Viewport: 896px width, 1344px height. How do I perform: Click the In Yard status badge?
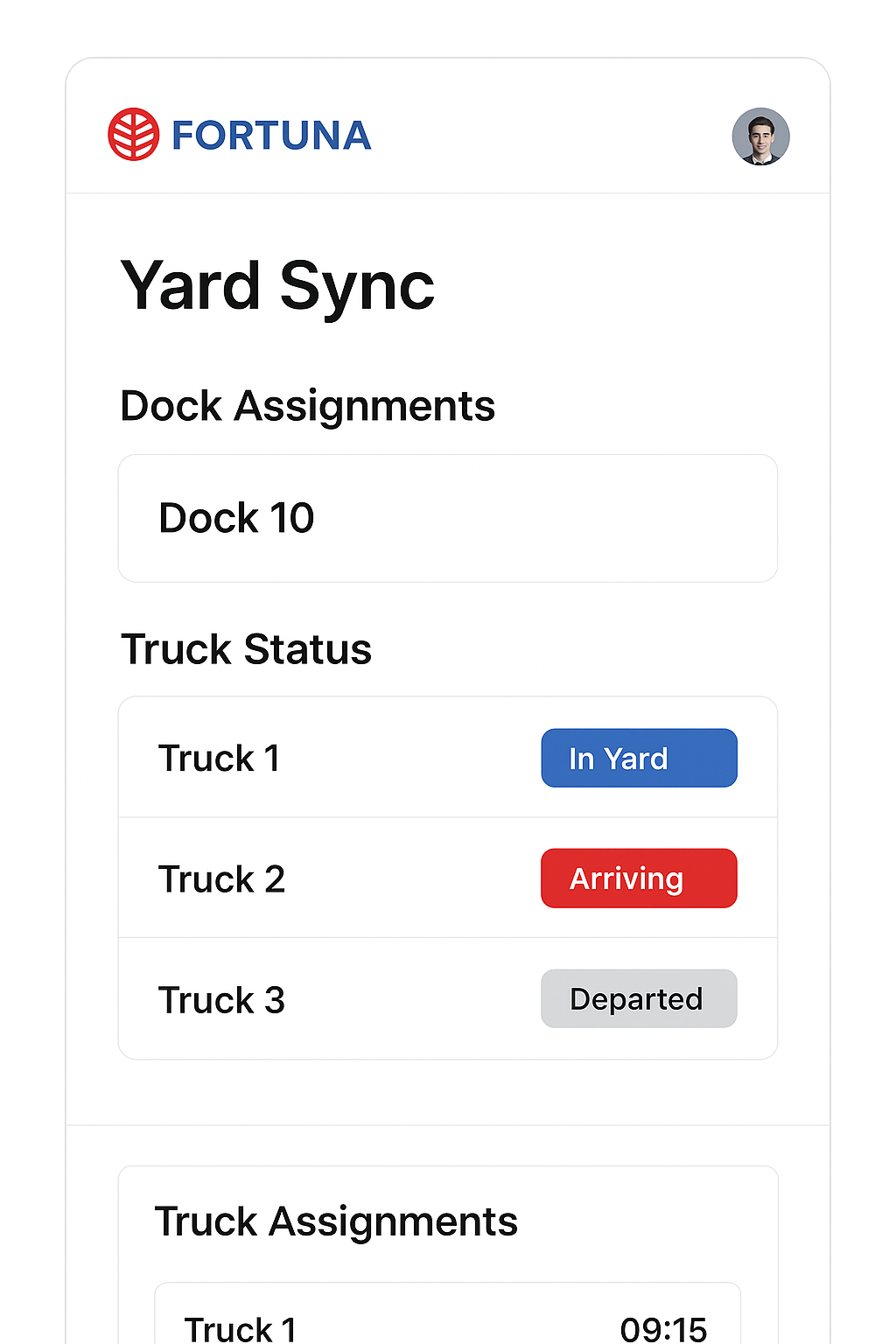[x=639, y=758]
